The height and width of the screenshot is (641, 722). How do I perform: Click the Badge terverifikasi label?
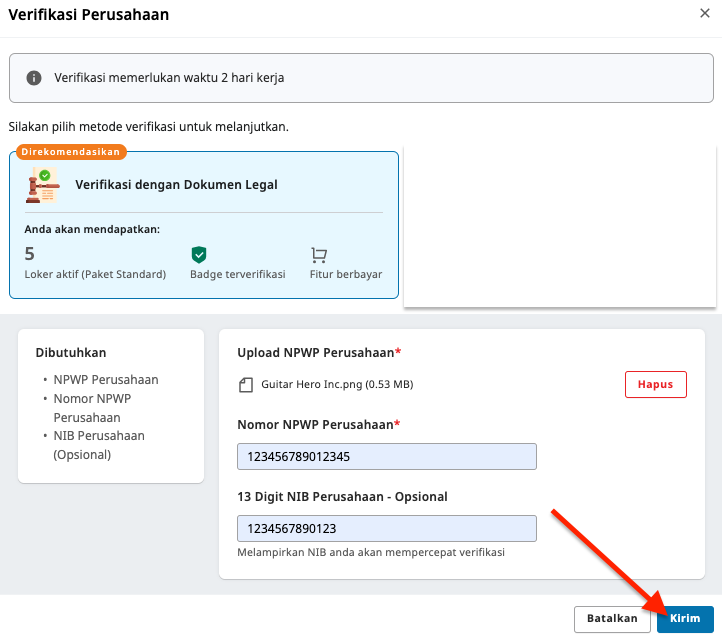238,274
